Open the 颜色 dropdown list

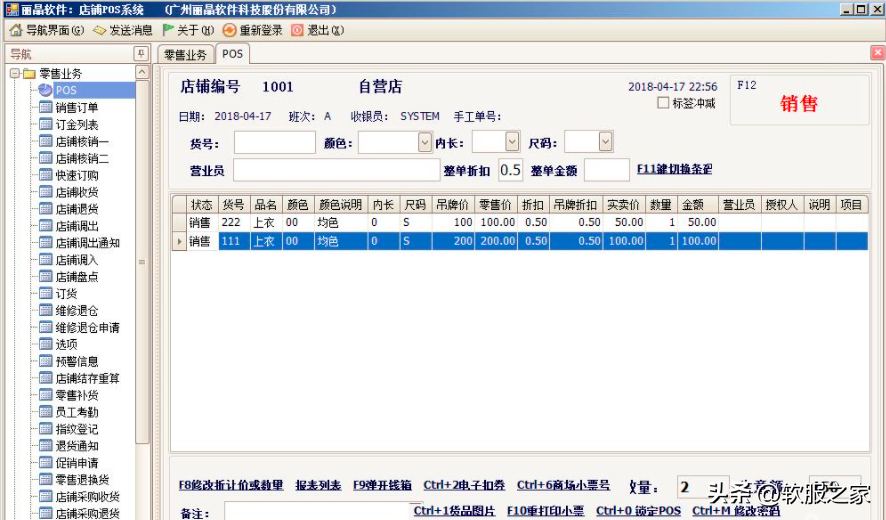coord(424,143)
